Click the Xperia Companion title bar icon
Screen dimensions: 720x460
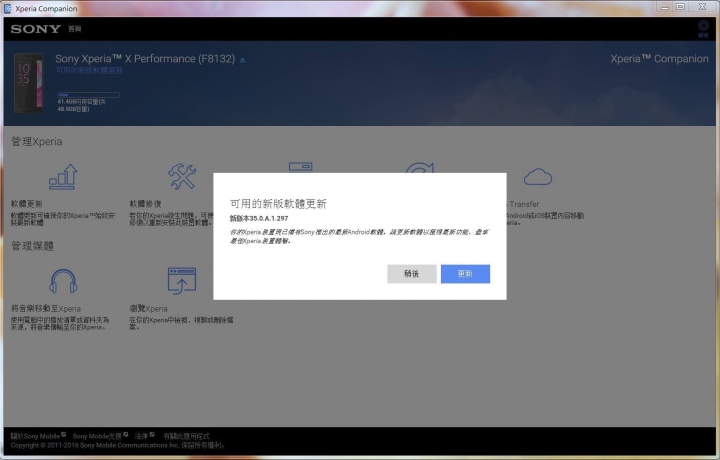click(x=7, y=8)
